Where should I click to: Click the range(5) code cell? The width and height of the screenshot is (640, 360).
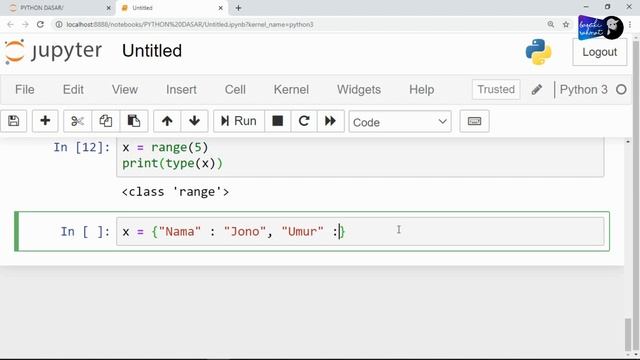(x=360, y=156)
